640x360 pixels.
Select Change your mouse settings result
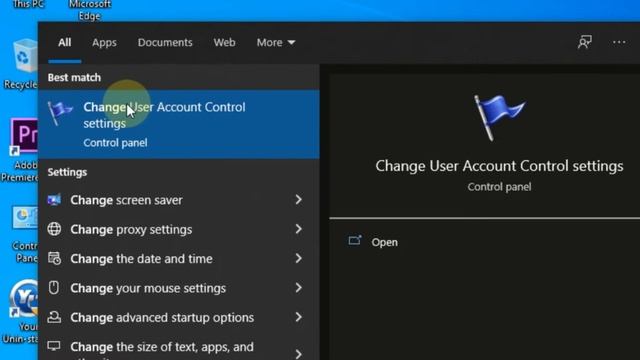click(x=179, y=288)
